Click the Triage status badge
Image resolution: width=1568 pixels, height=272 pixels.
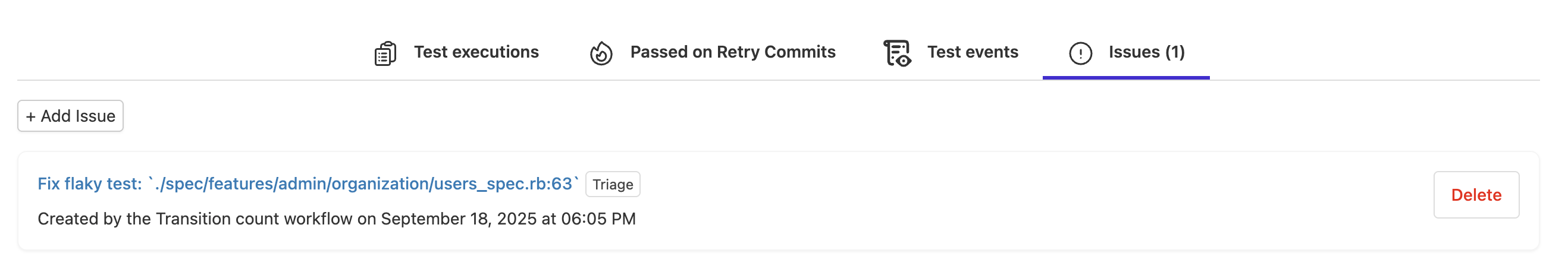click(612, 185)
